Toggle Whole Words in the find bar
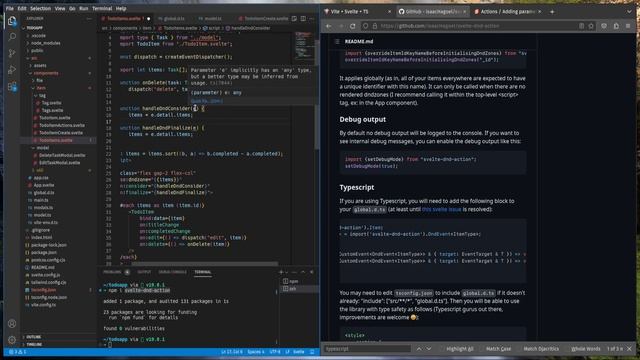Viewport: 640px width, 360px height. [x=586, y=349]
